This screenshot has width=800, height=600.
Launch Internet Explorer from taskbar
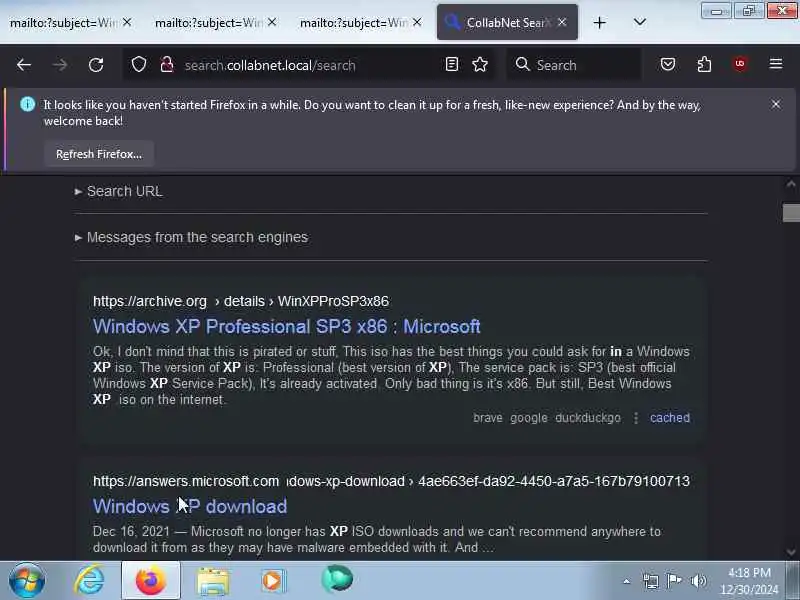[x=90, y=581]
